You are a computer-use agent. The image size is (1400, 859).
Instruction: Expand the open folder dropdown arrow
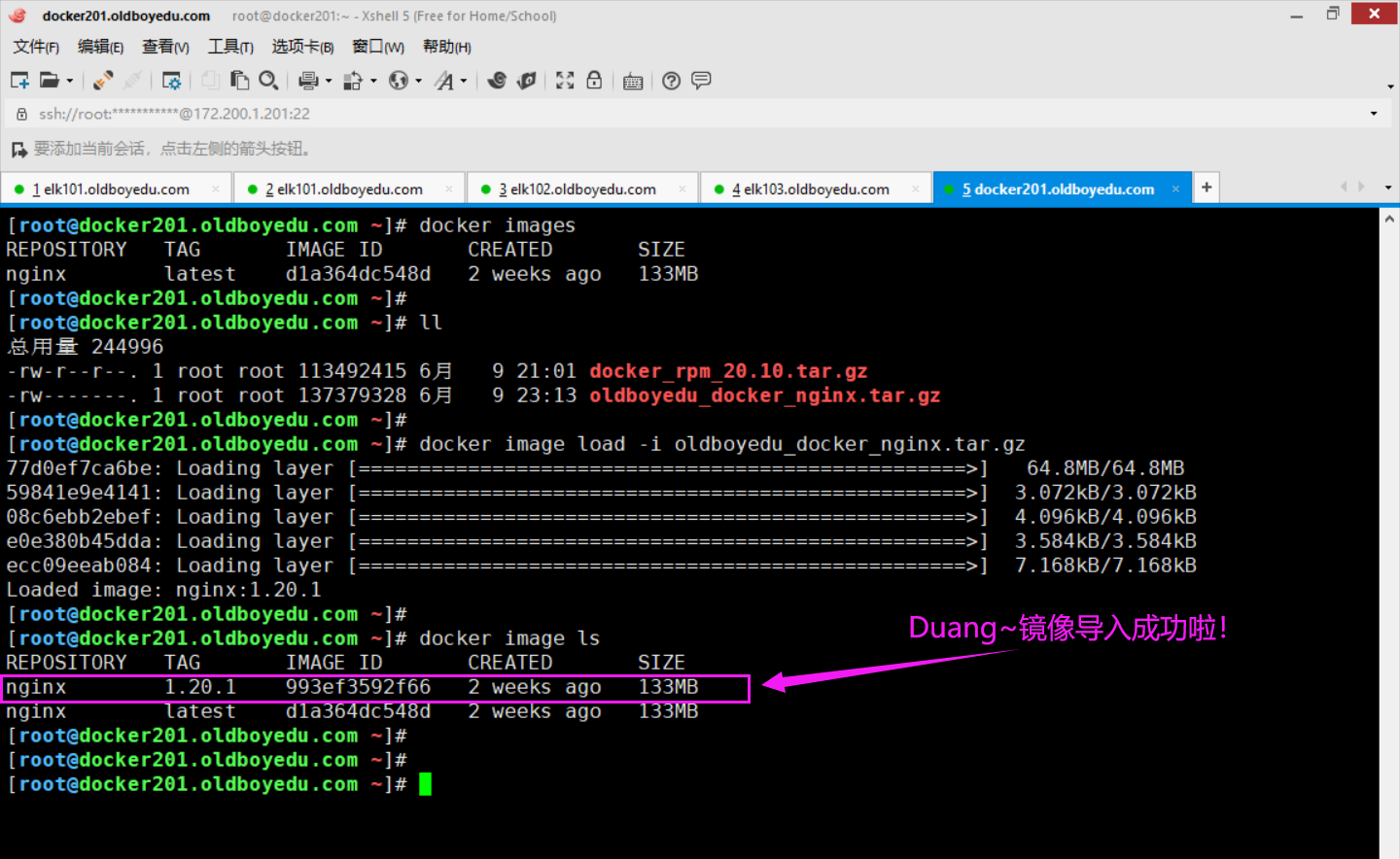click(x=70, y=81)
